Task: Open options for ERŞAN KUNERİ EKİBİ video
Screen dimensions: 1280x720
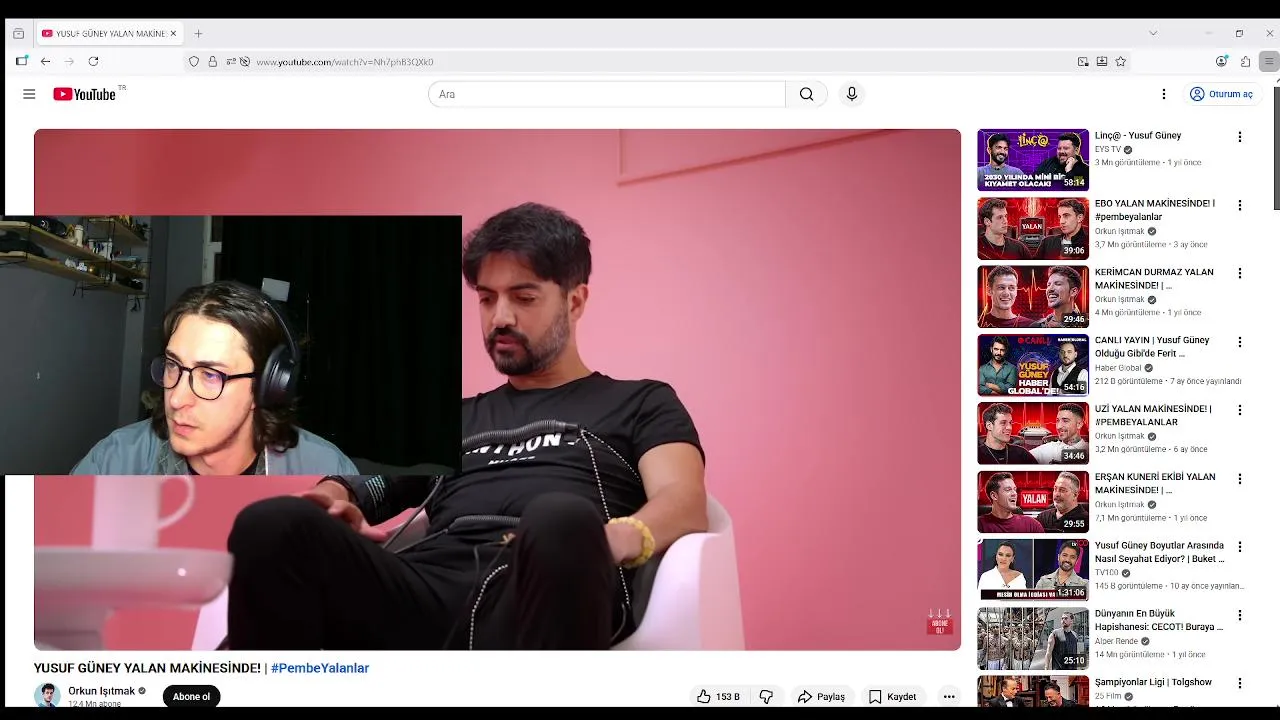Action: pyautogui.click(x=1240, y=479)
